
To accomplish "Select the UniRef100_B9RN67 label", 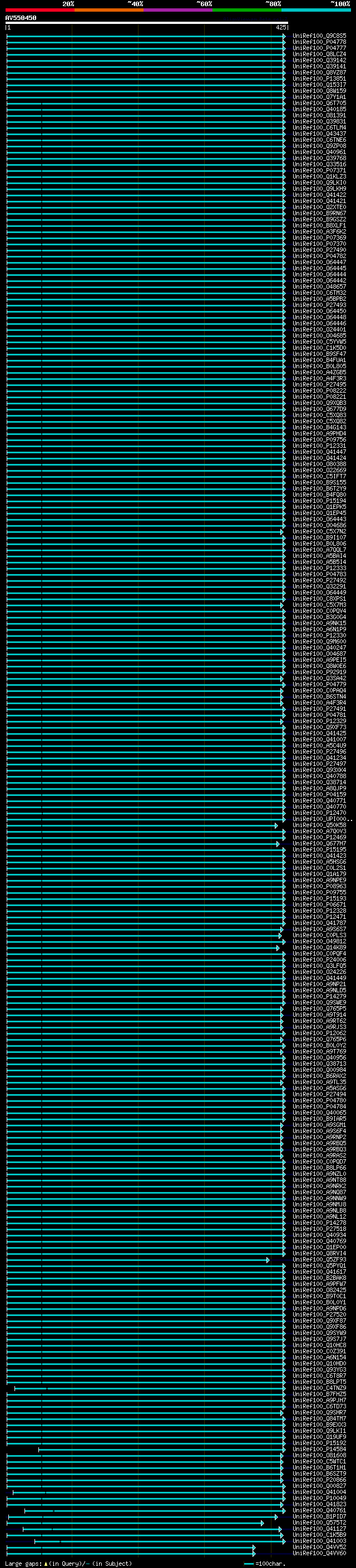I will point(319,214).
